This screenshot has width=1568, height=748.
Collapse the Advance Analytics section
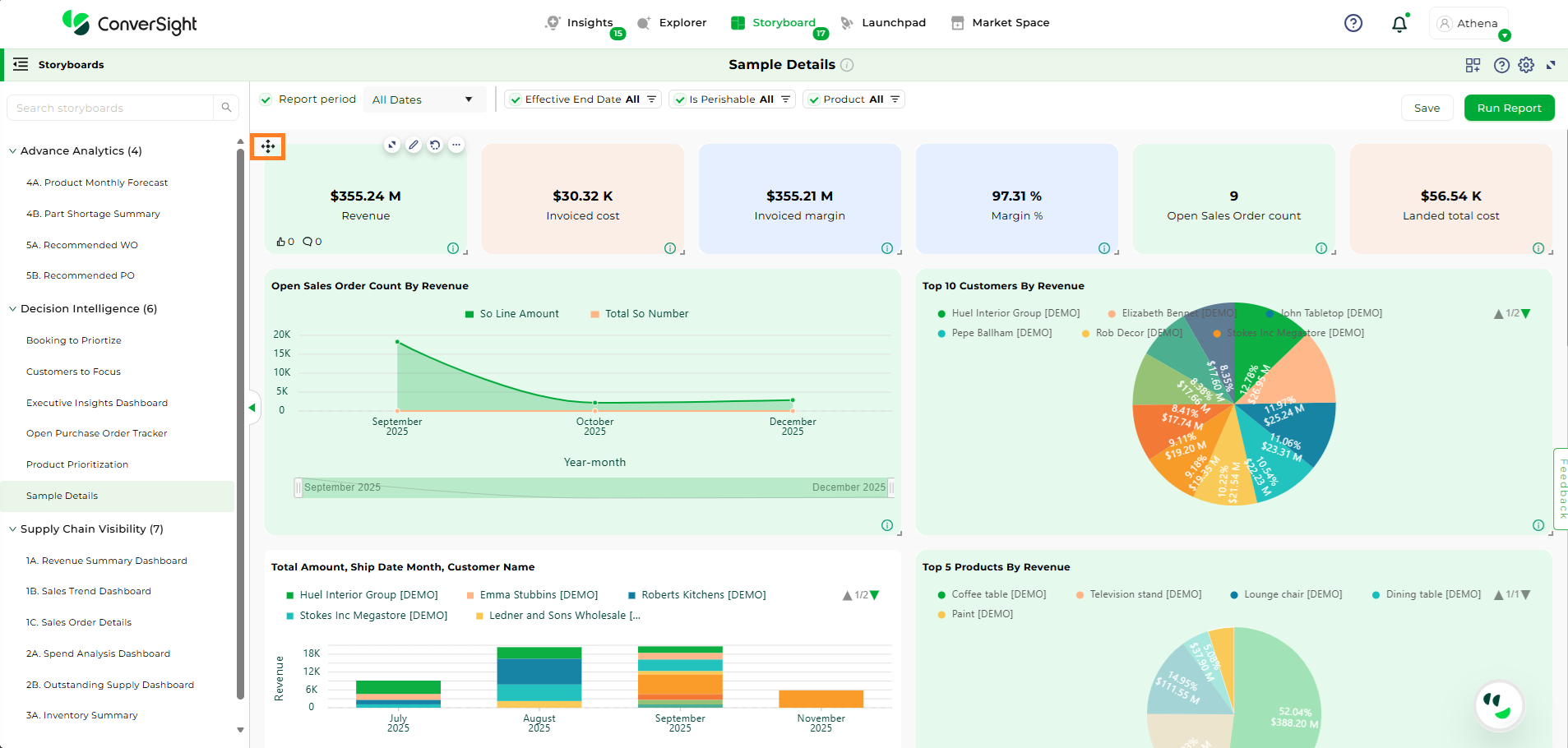[13, 151]
